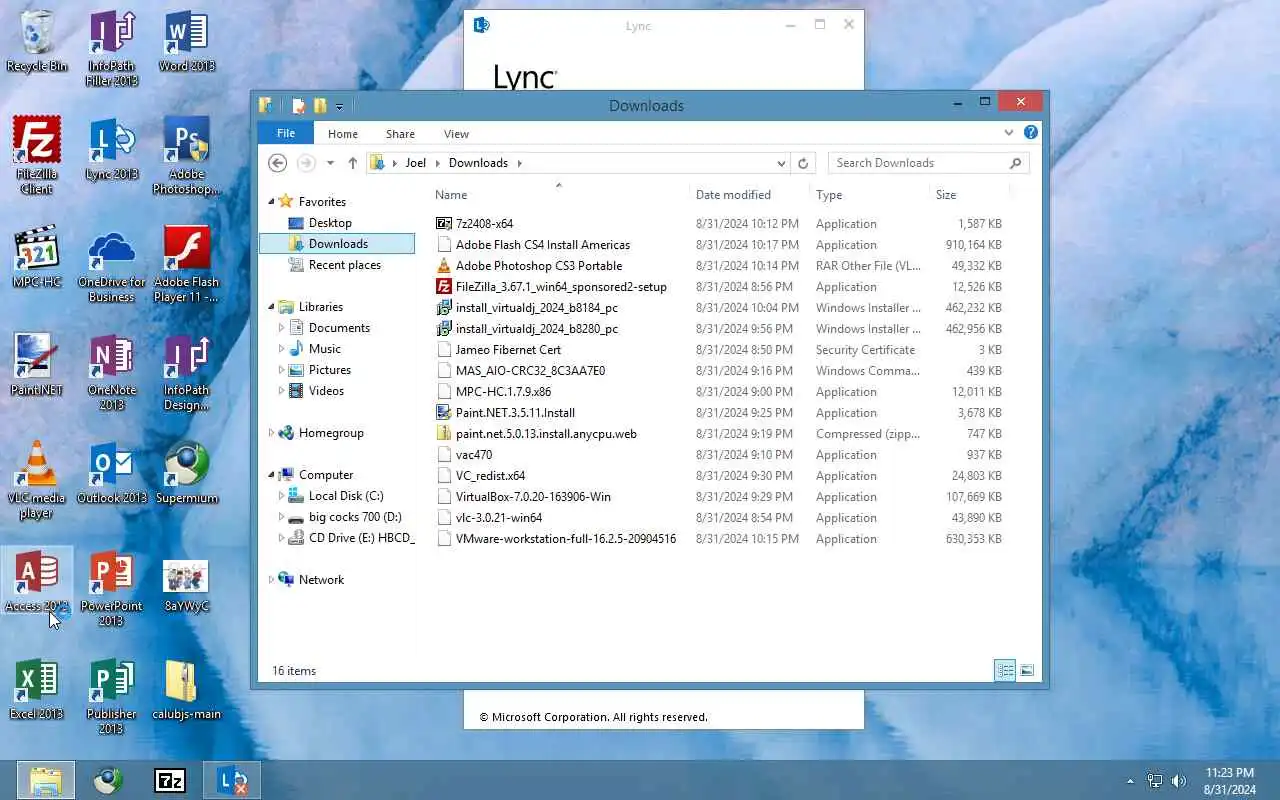
Task: Open the Share ribbon tab
Action: click(x=400, y=133)
